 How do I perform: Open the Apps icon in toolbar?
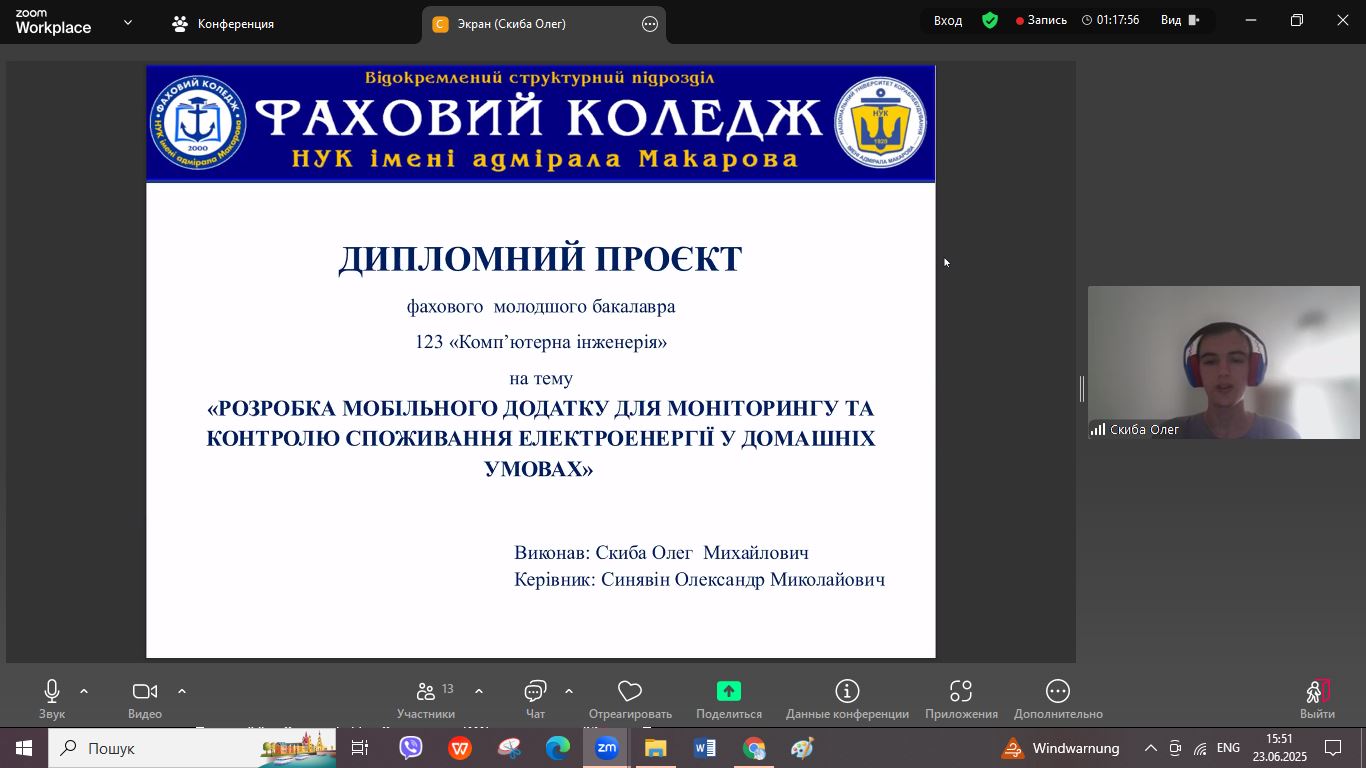(960, 691)
